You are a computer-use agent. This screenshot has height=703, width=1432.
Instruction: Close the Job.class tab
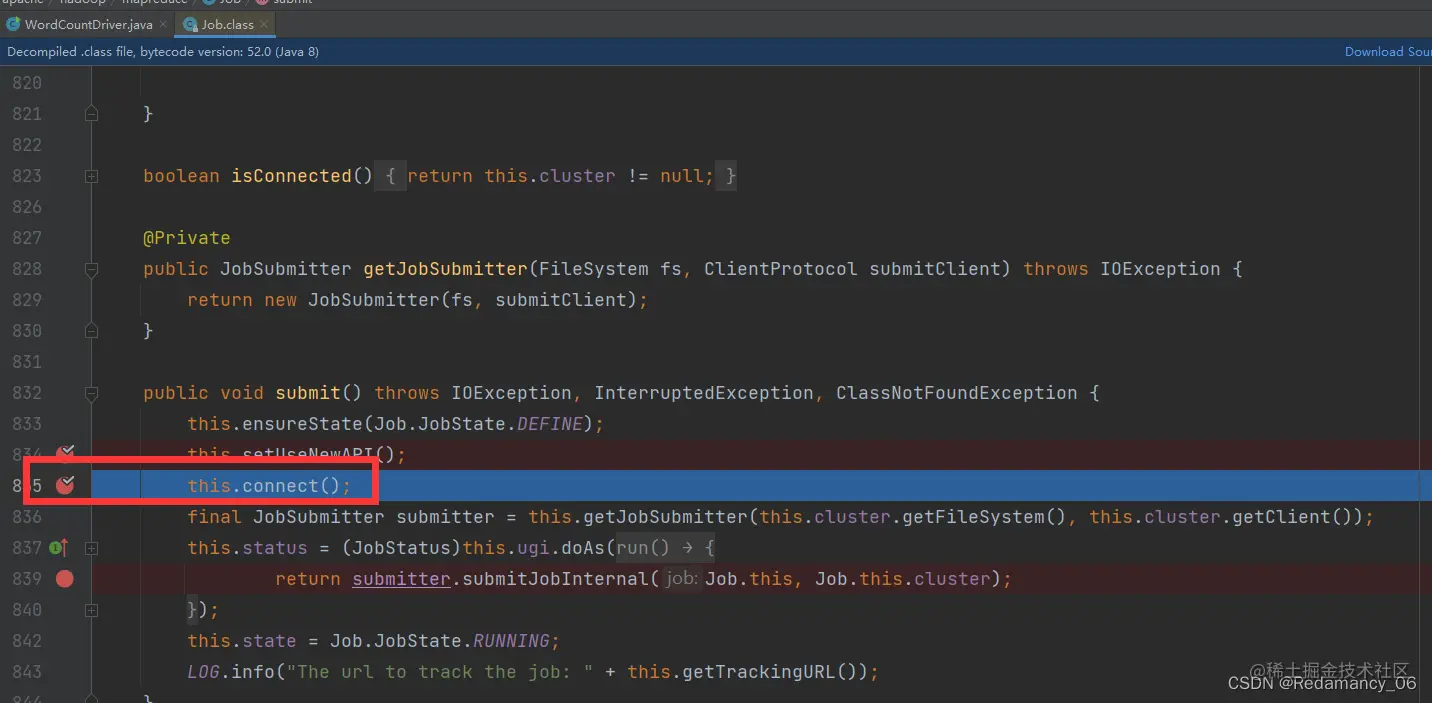(264, 24)
